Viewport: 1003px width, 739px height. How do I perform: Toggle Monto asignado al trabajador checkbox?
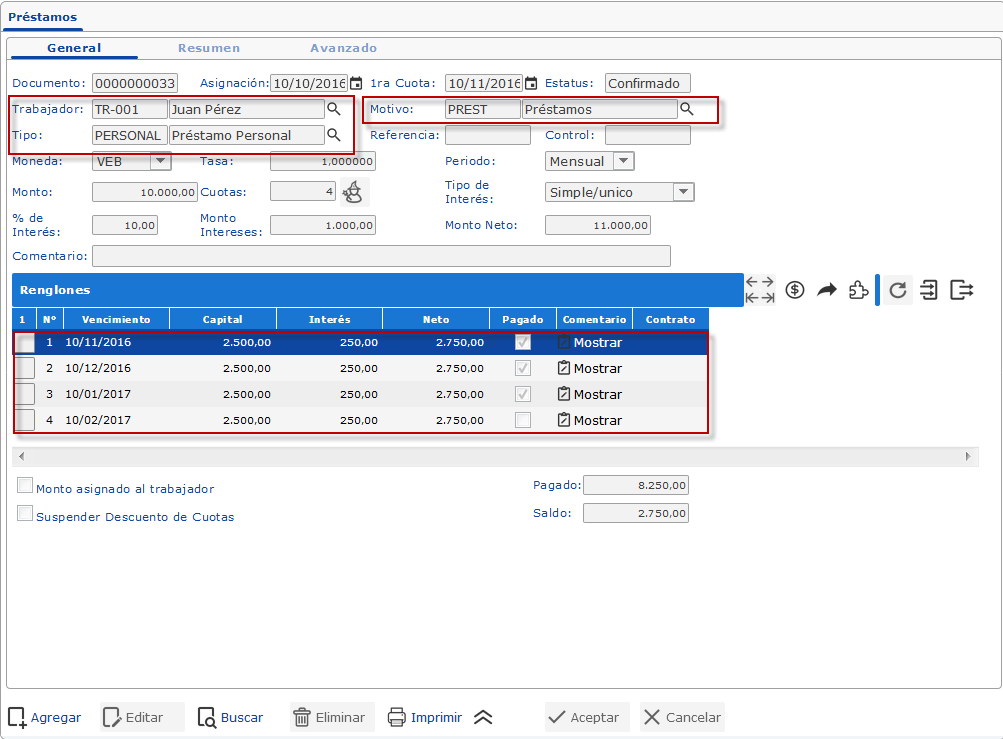coord(25,486)
